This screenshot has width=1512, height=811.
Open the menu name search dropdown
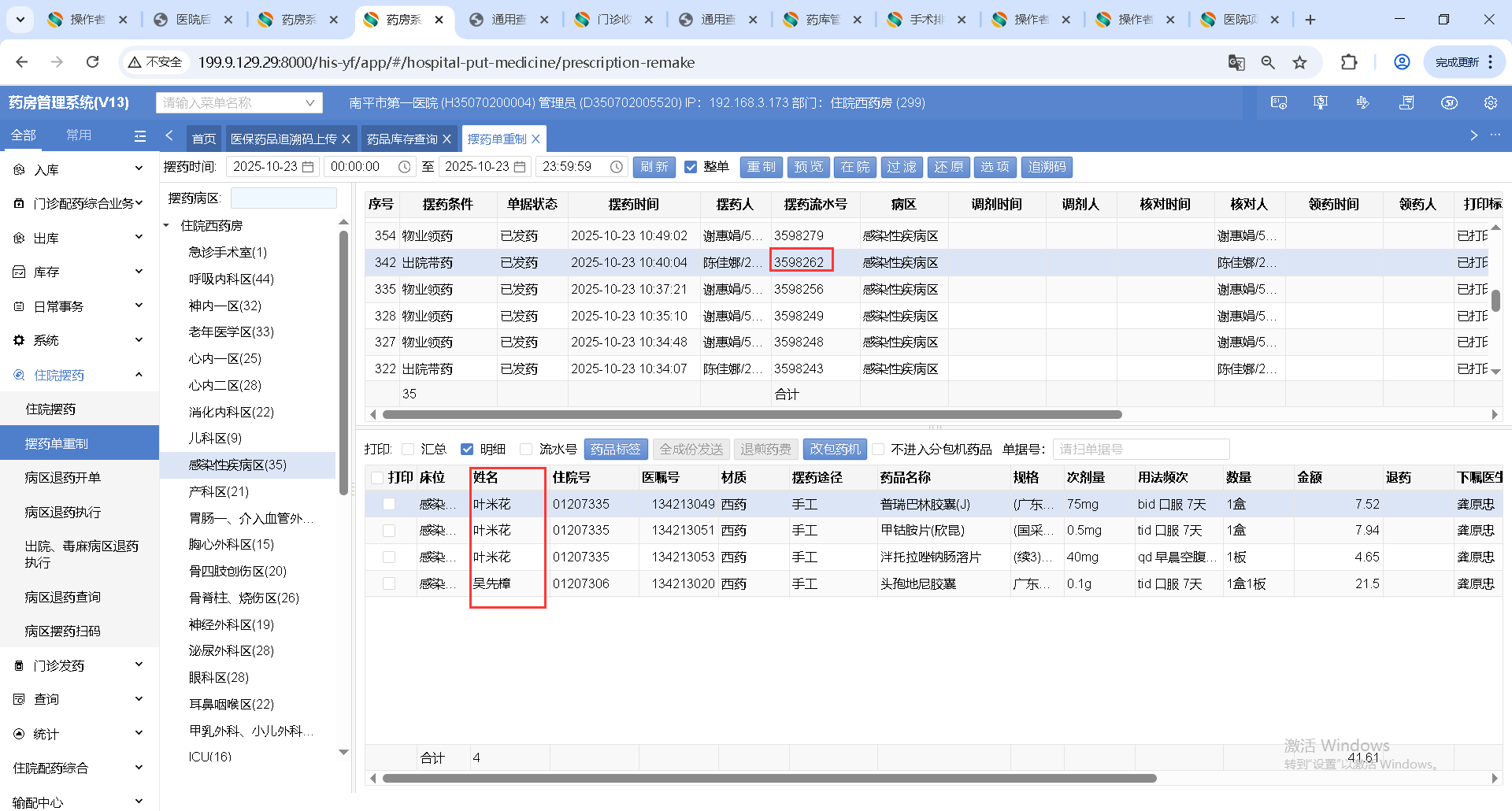pos(239,103)
